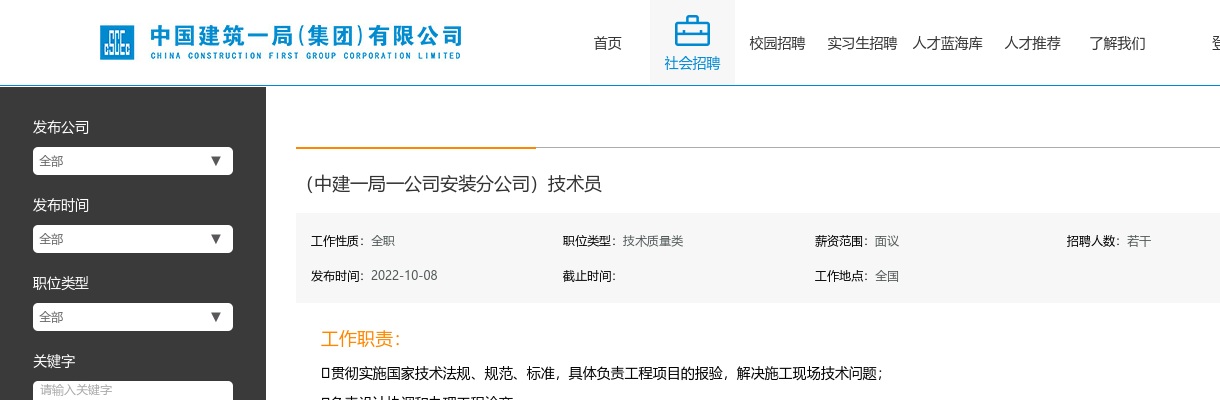Click the China Construction First Group logo icon

point(117,43)
